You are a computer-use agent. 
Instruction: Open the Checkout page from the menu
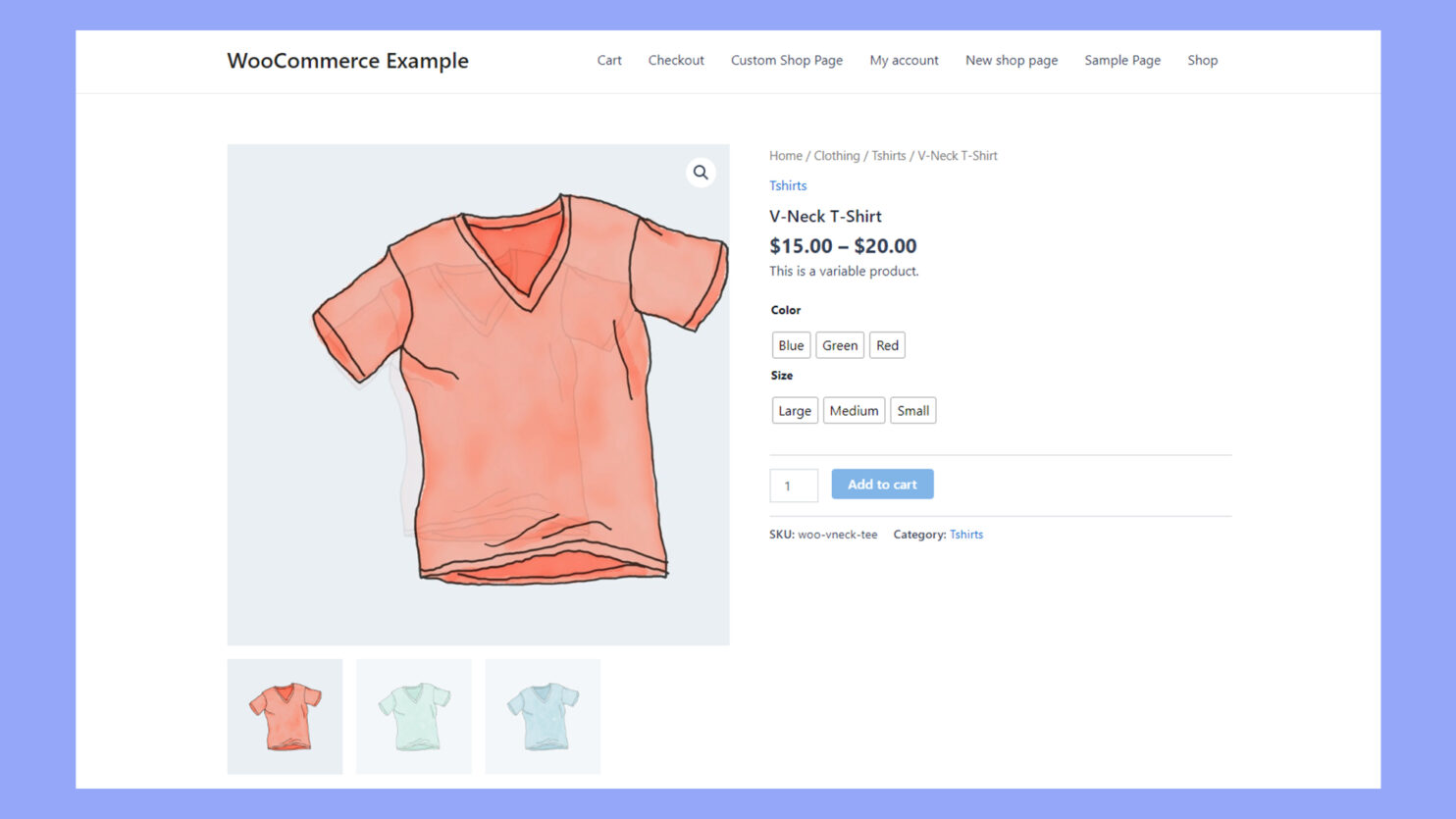pyautogui.click(x=676, y=60)
